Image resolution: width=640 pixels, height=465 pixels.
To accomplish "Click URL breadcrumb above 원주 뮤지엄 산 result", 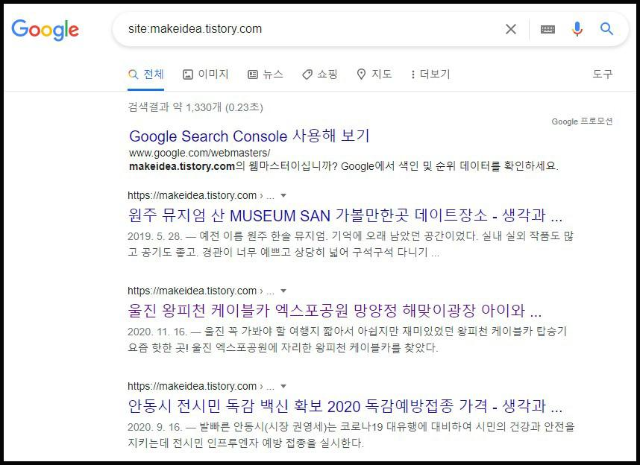I will (201, 196).
